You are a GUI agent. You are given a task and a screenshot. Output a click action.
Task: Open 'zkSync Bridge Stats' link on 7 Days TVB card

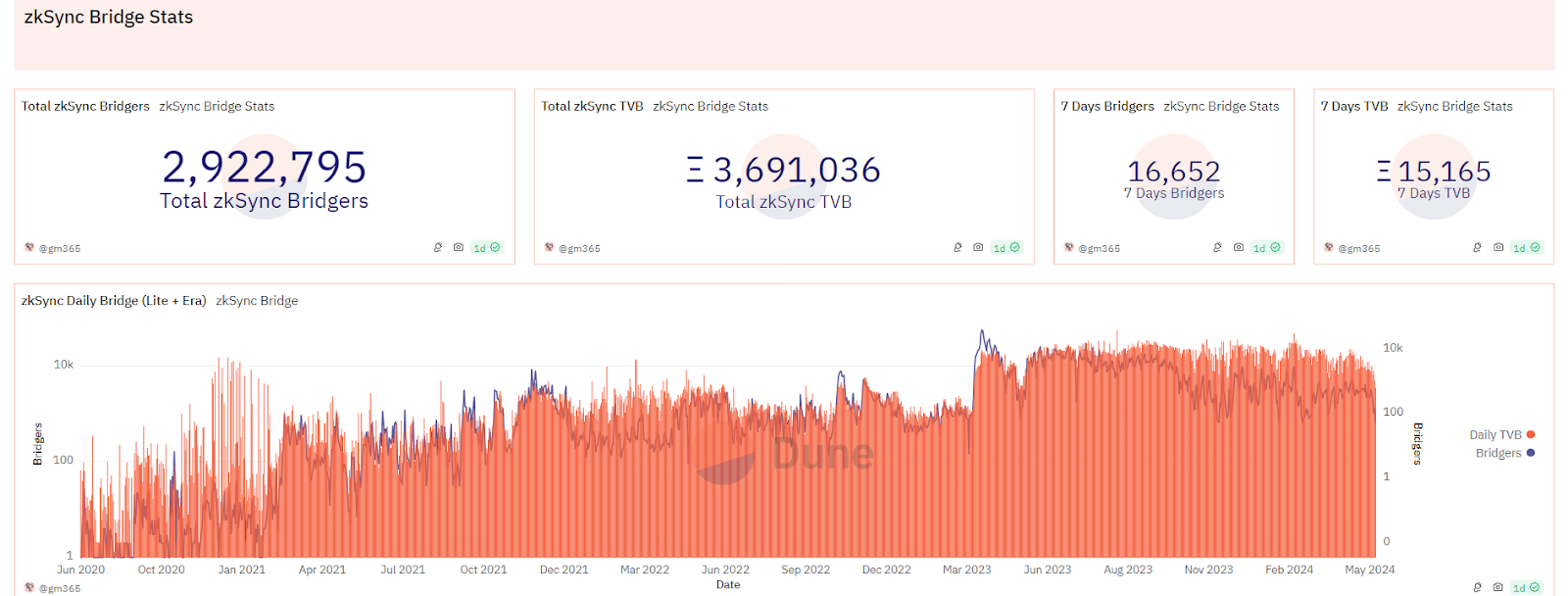1455,106
